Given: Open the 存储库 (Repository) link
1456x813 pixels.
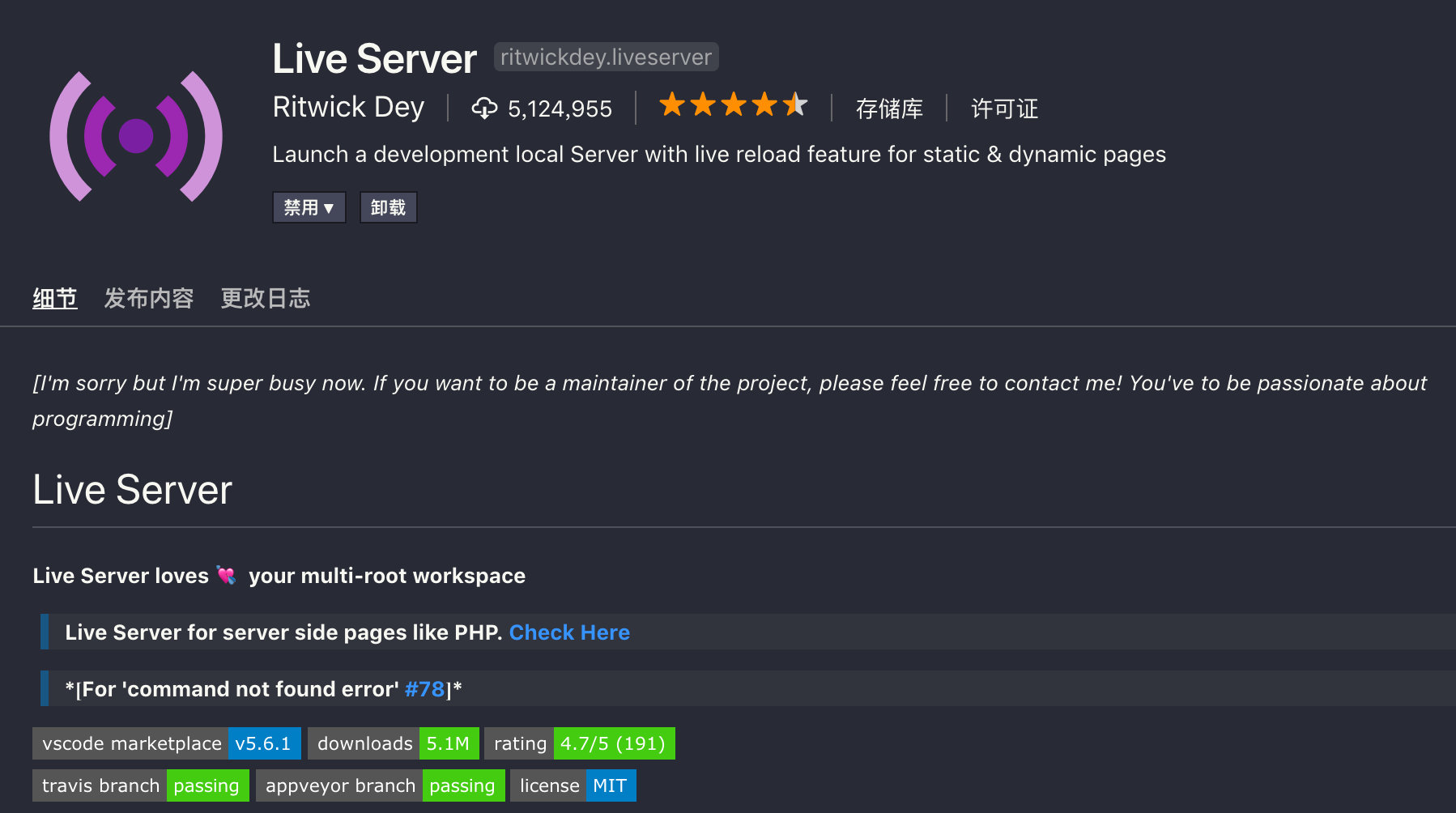Looking at the screenshot, I should point(889,109).
